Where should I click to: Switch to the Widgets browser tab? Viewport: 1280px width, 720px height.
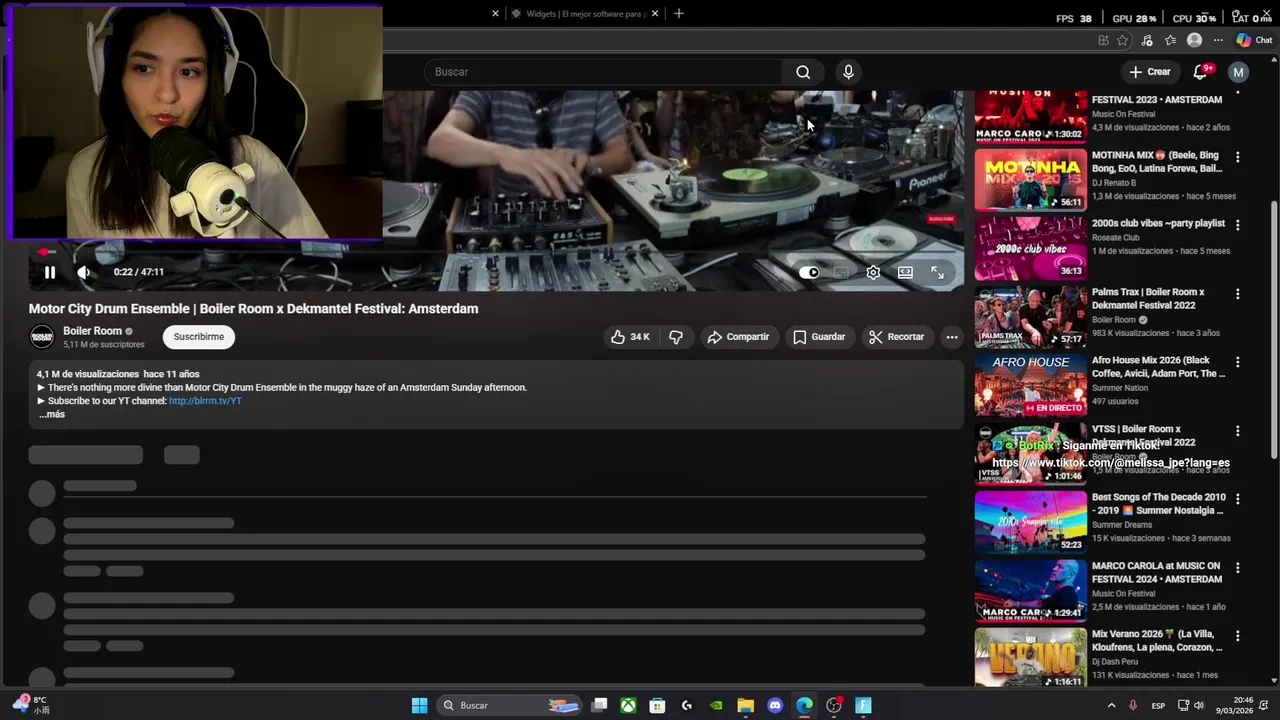point(584,14)
